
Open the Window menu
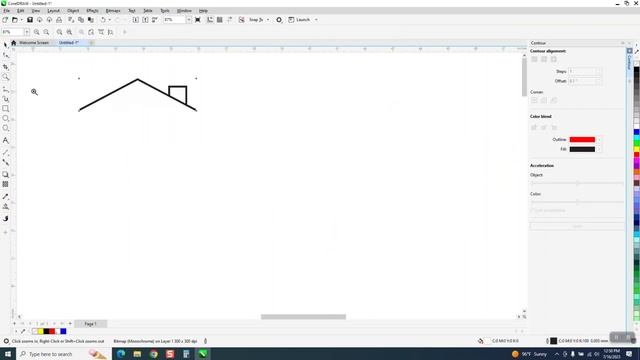coord(184,11)
